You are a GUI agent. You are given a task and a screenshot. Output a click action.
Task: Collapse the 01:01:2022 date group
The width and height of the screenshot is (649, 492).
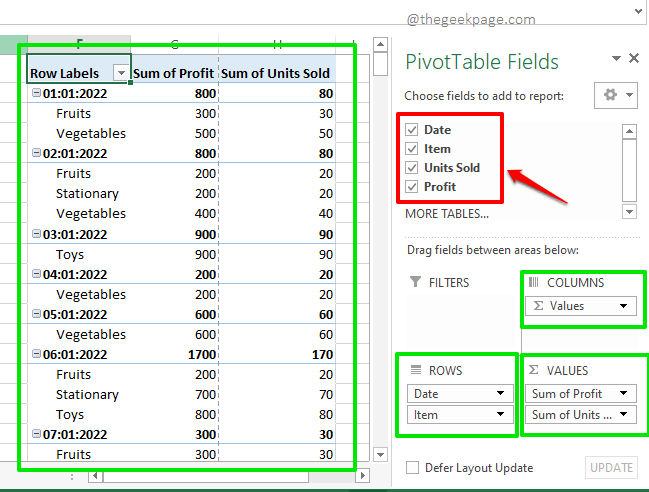(x=36, y=94)
